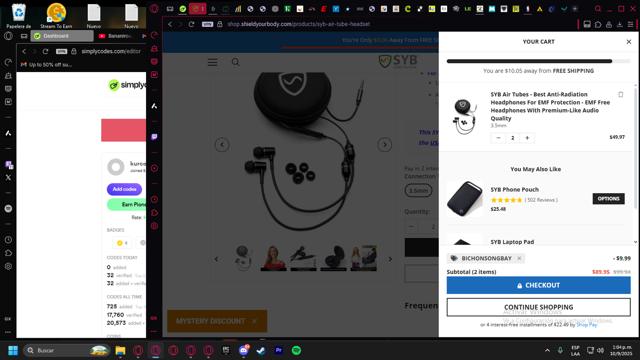Click the shieldyourbody address bar URL
640x360 pixels.
299,24
